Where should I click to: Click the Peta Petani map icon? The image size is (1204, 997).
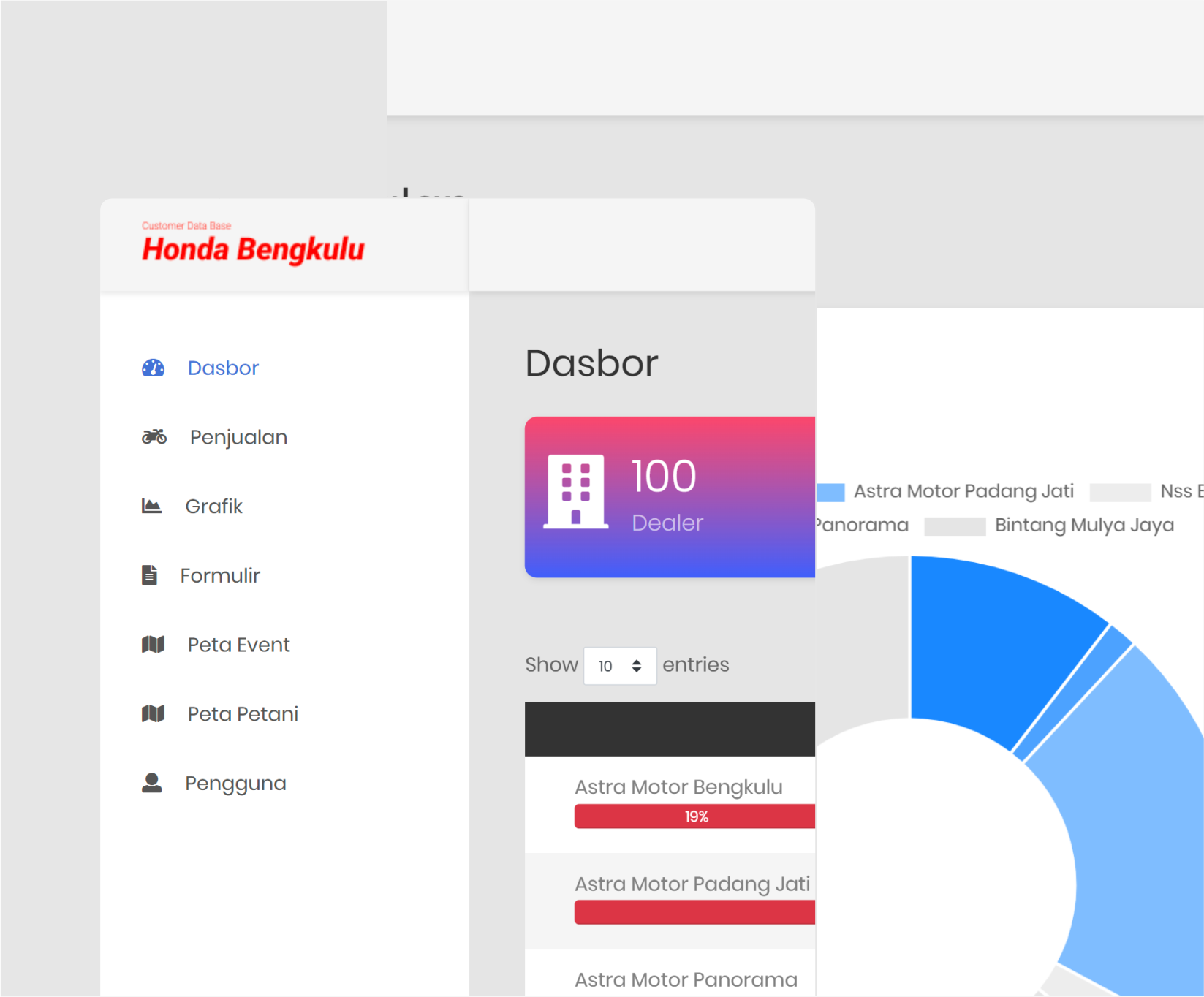point(153,713)
